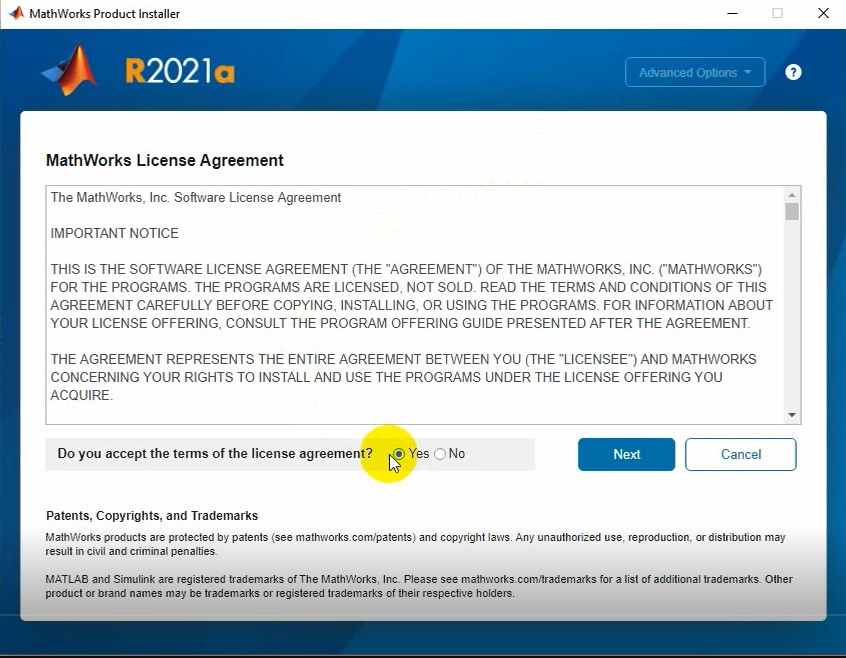This screenshot has width=846, height=658.
Task: Cancel the installation
Action: tap(740, 454)
